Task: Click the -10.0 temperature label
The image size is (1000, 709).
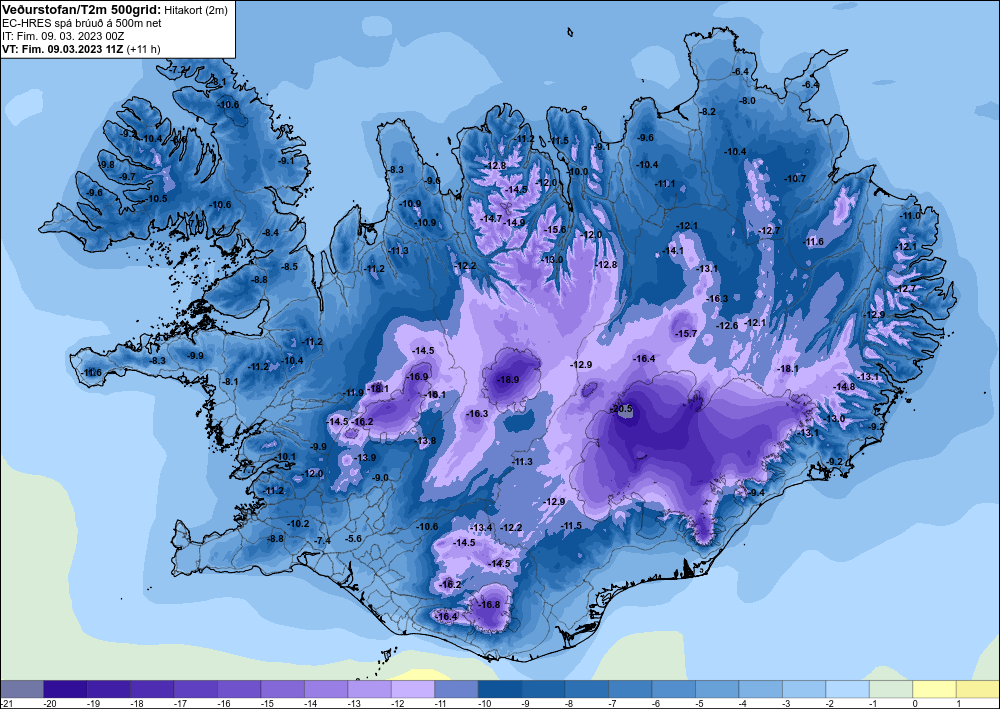Action: pos(578,172)
